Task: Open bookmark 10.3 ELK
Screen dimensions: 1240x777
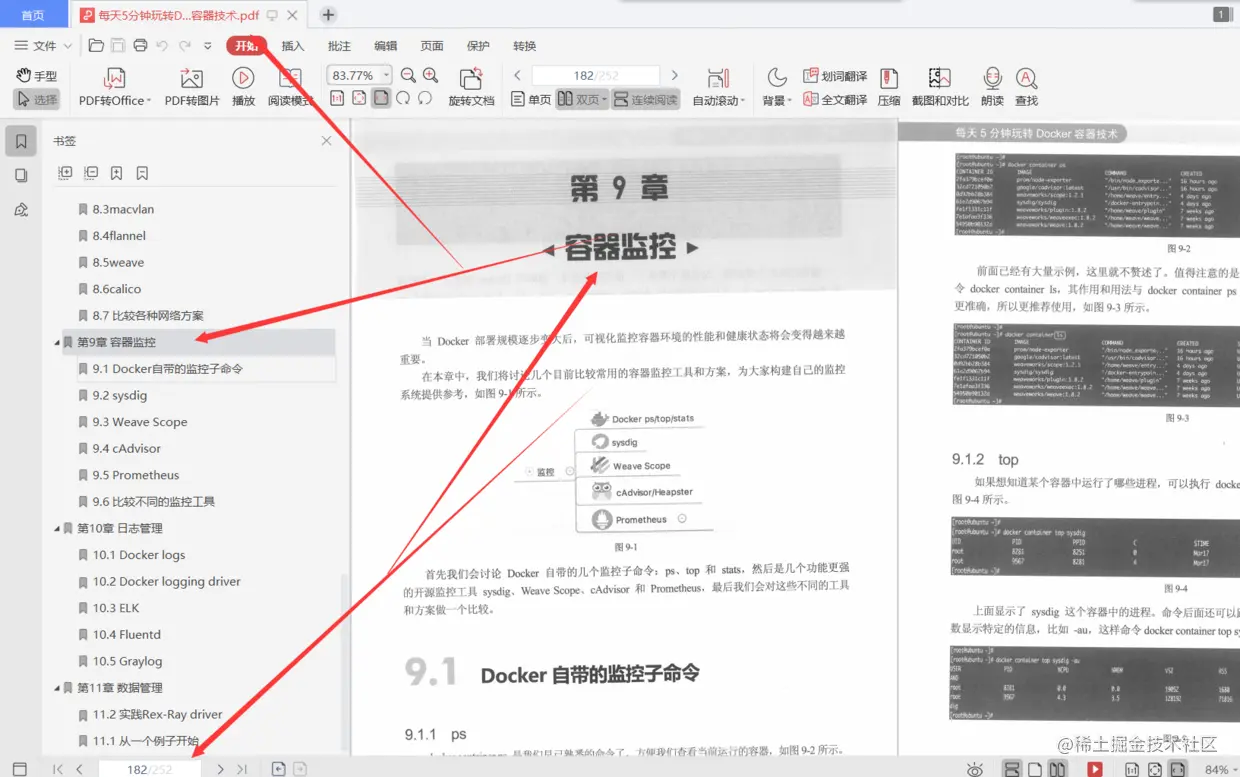Action: click(116, 608)
